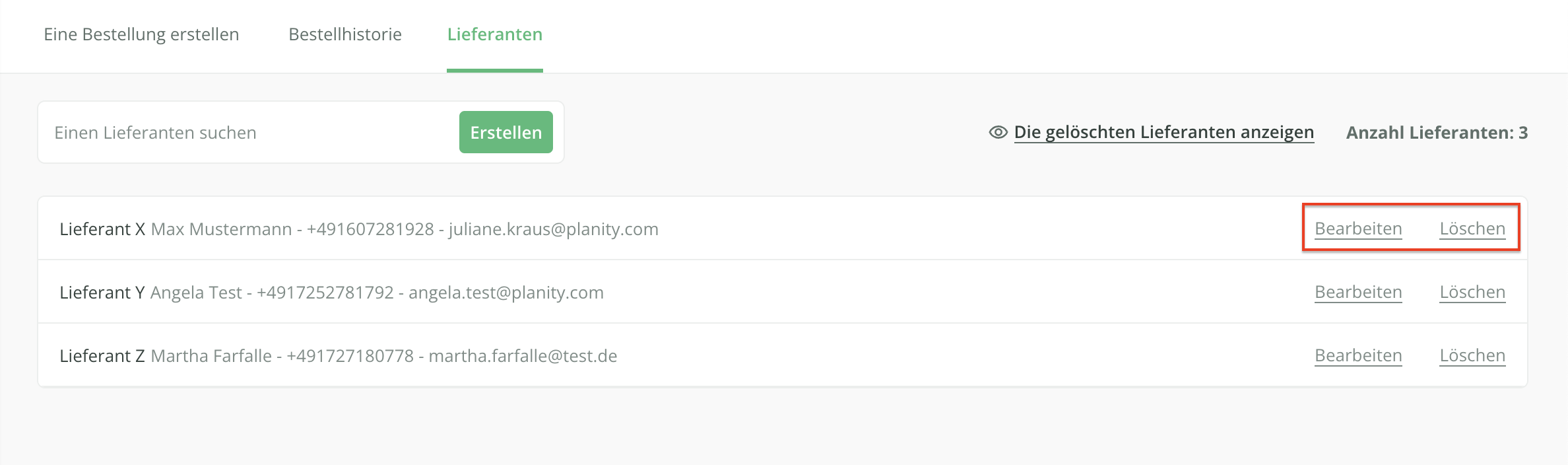Open Bearbeiten for Lieferant Z
1568x465 pixels.
coord(1358,355)
